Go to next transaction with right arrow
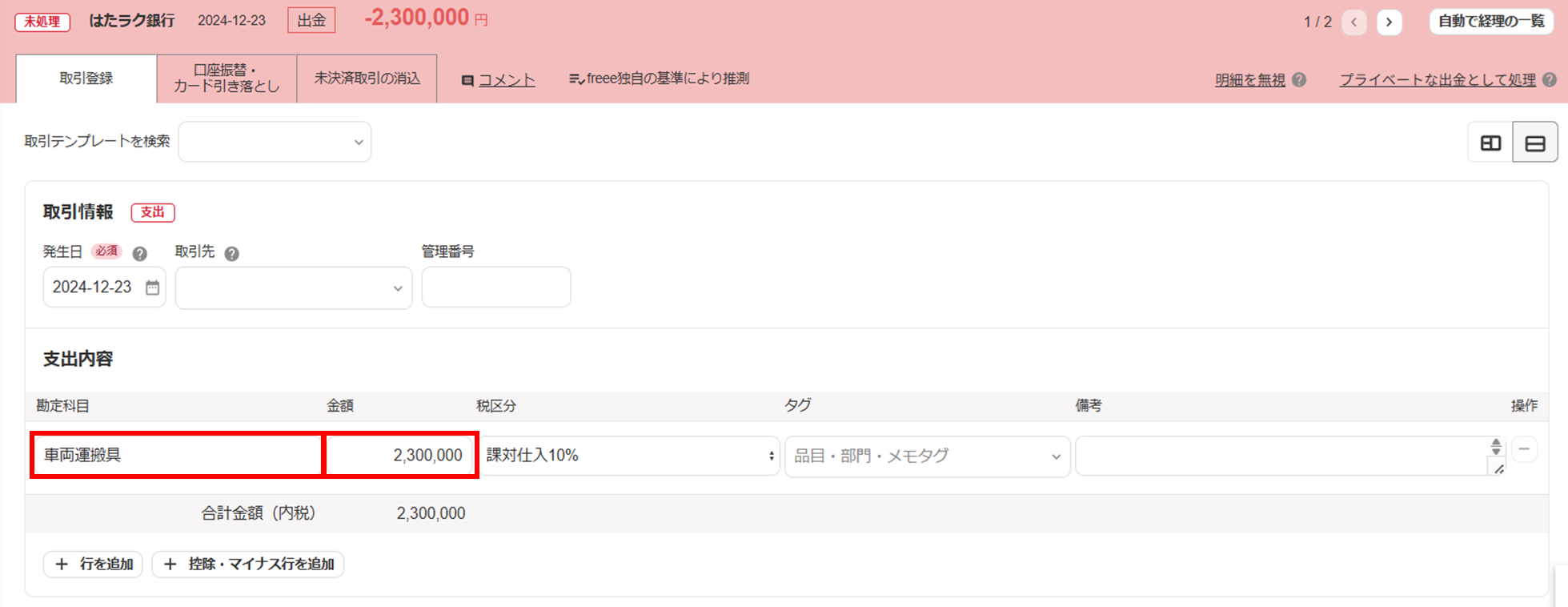 pyautogui.click(x=1389, y=22)
